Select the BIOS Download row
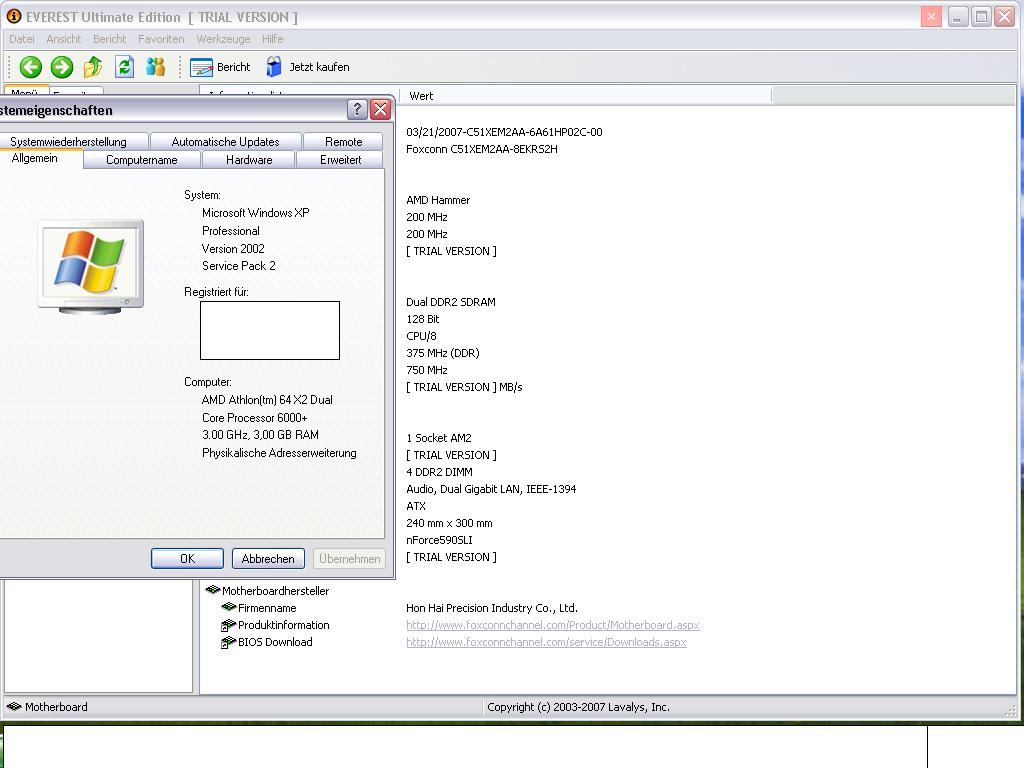The image size is (1024, 768). pos(267,642)
